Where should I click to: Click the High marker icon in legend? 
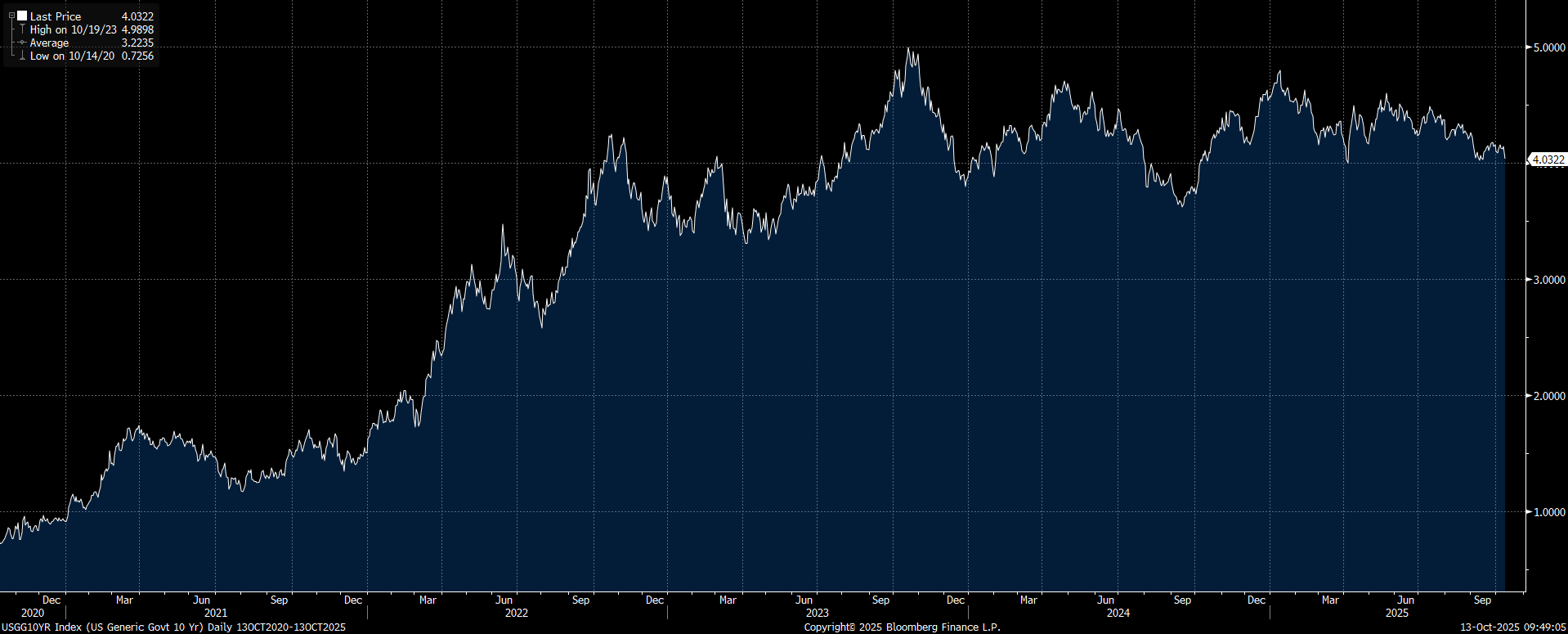pos(22,29)
